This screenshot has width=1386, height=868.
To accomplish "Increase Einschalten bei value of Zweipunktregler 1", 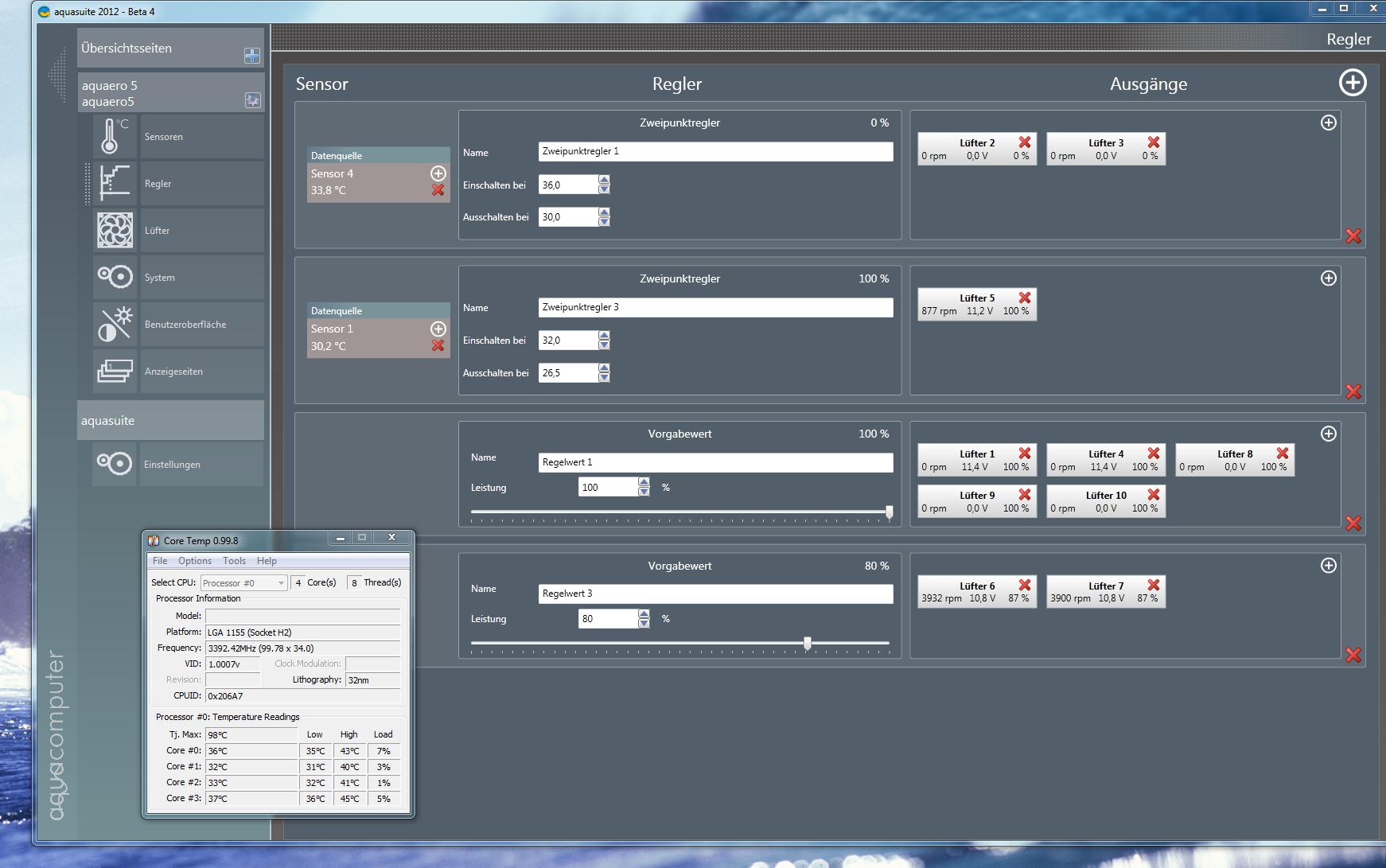I will 604,181.
